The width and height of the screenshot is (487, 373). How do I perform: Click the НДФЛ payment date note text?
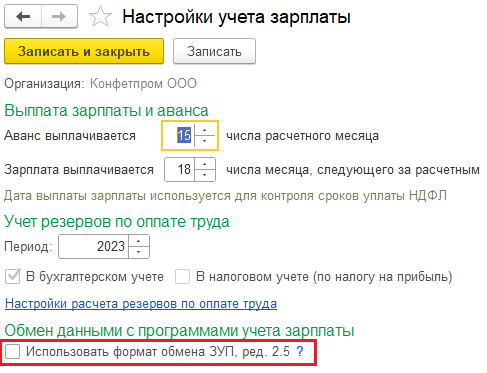tap(225, 196)
